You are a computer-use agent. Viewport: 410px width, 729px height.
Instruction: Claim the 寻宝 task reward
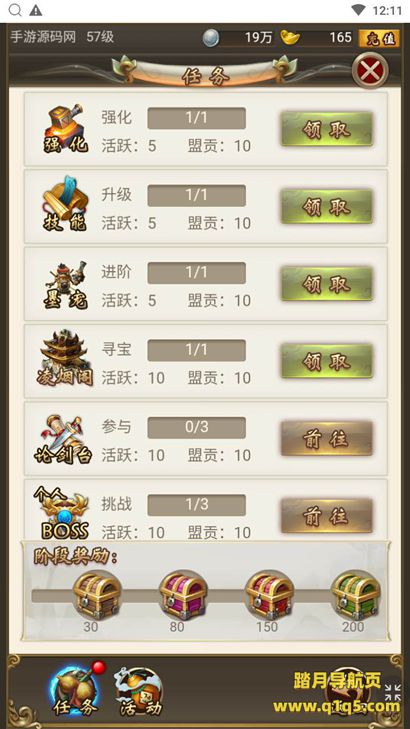coord(327,361)
